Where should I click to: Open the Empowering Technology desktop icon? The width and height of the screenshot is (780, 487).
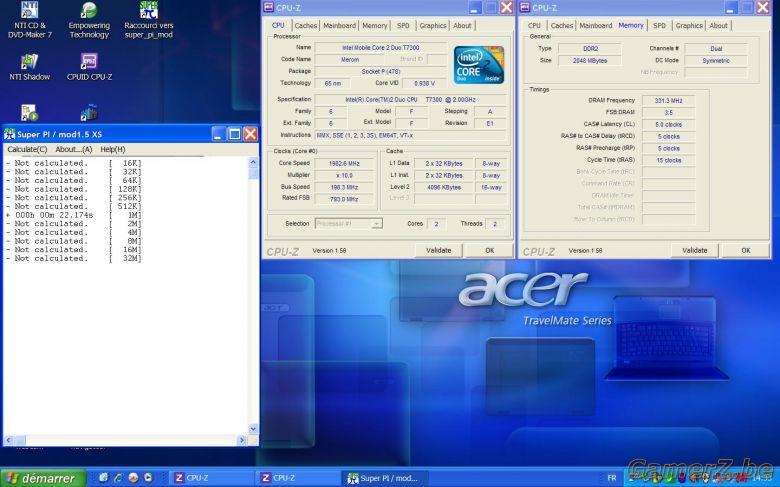89,20
